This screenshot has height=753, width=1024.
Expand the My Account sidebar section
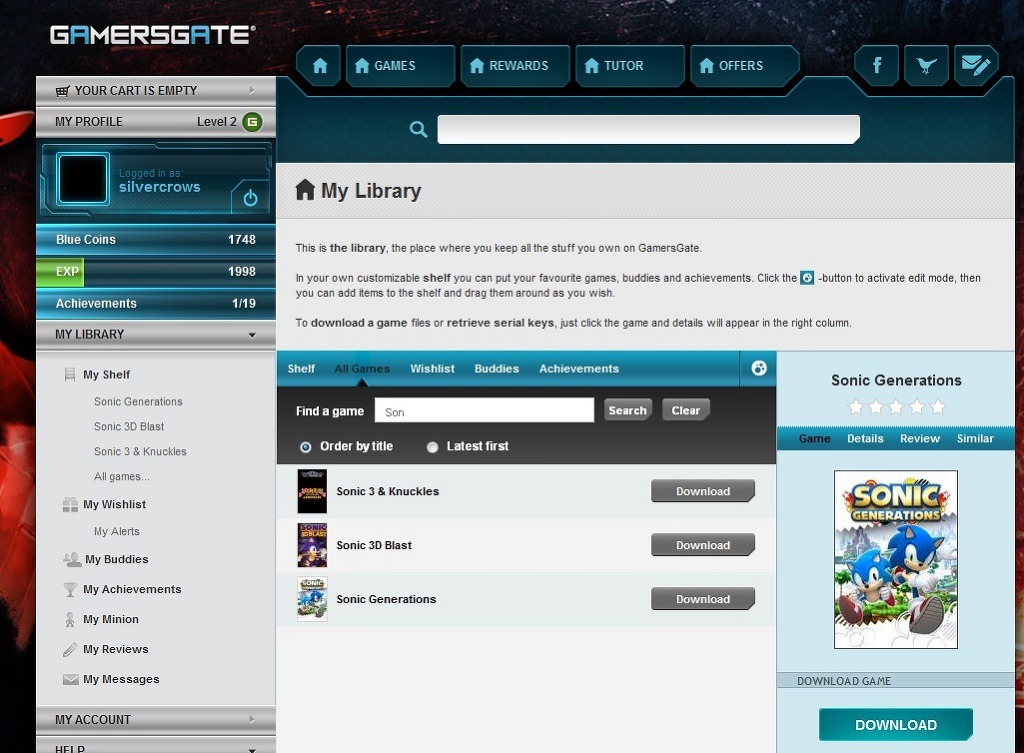pyautogui.click(x=252, y=720)
